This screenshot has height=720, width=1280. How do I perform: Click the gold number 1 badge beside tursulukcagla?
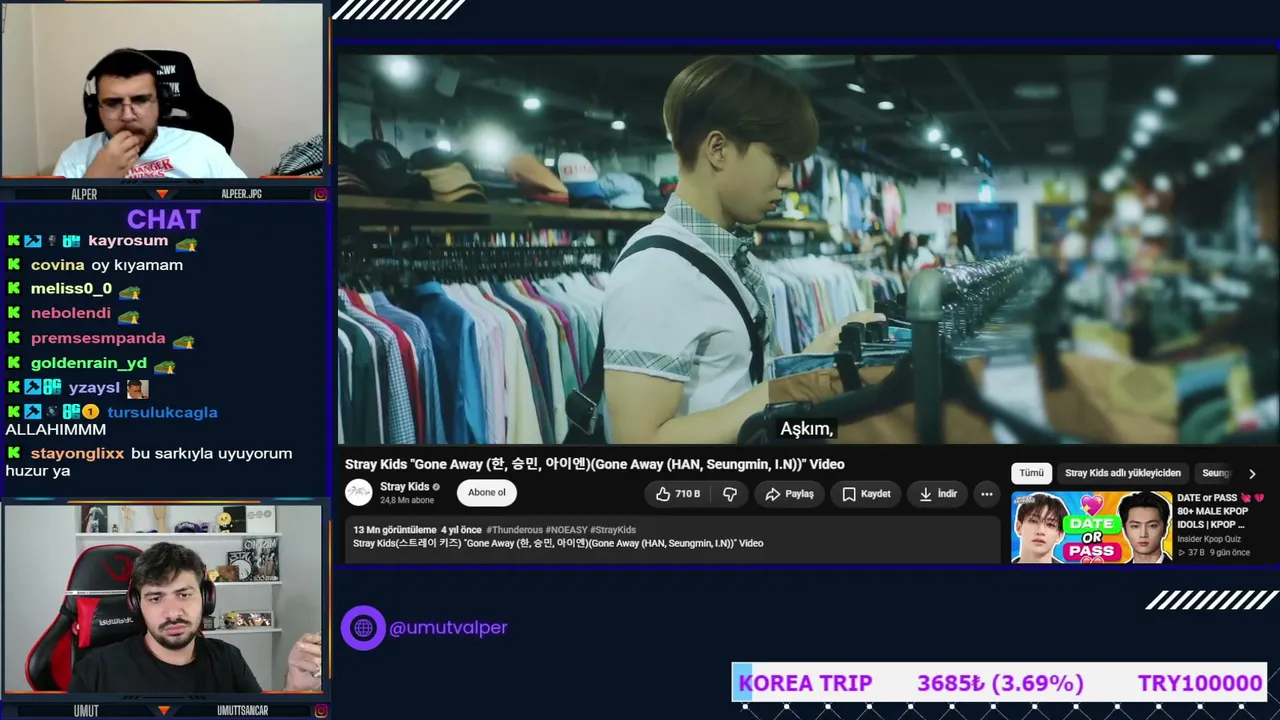click(x=90, y=412)
